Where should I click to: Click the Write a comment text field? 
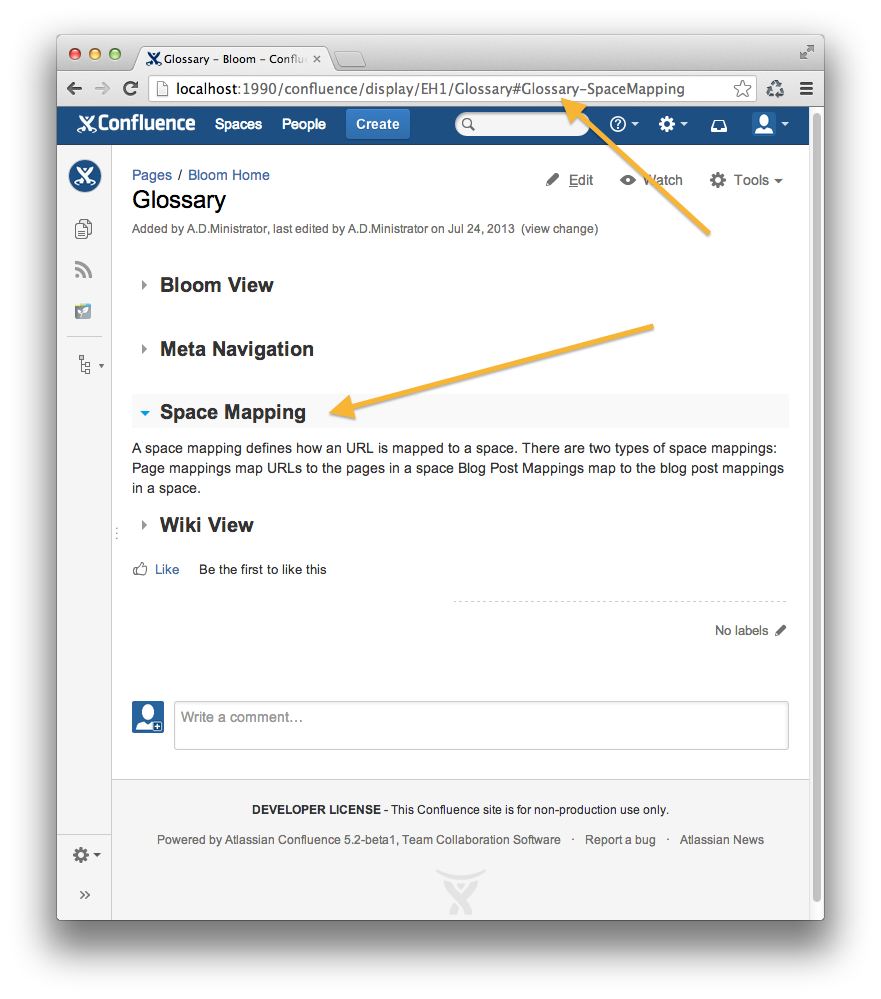(x=480, y=725)
